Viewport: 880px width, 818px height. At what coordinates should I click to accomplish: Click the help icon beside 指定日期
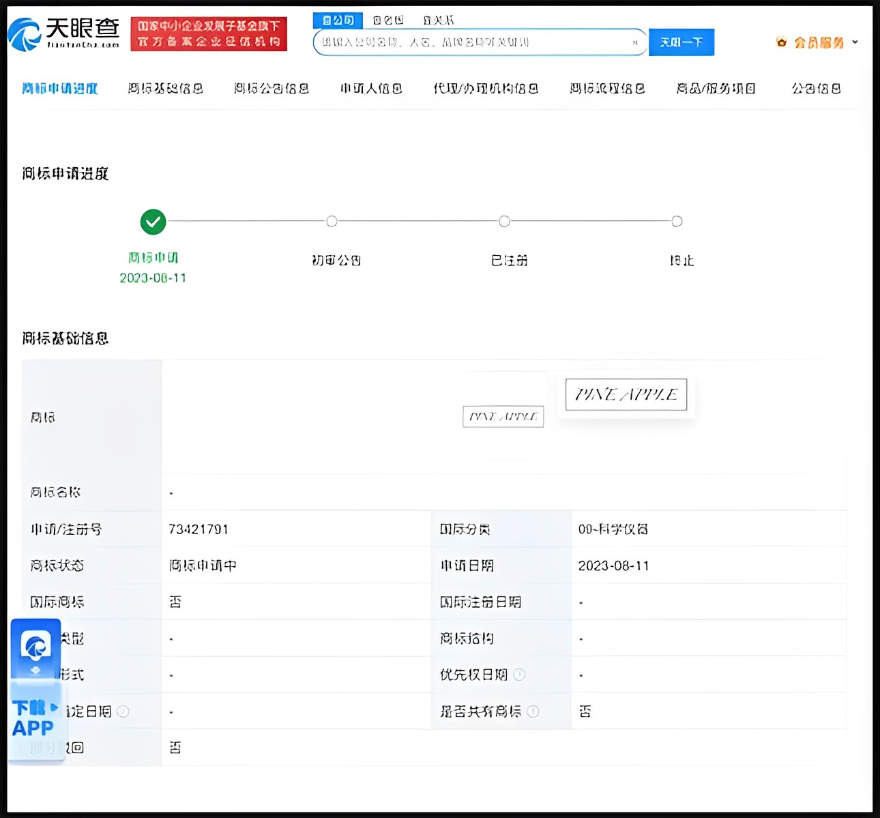coord(124,711)
